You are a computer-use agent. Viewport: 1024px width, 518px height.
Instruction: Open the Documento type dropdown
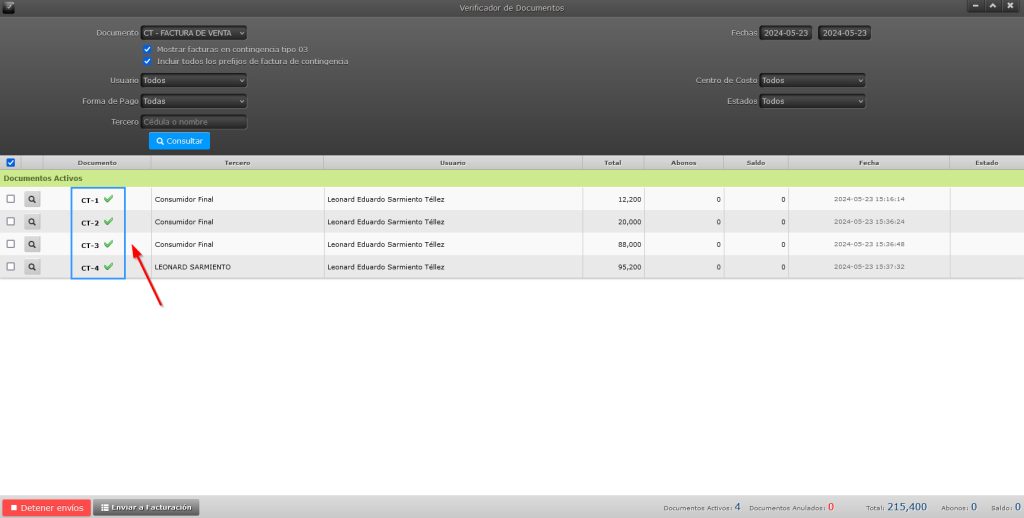pos(193,33)
